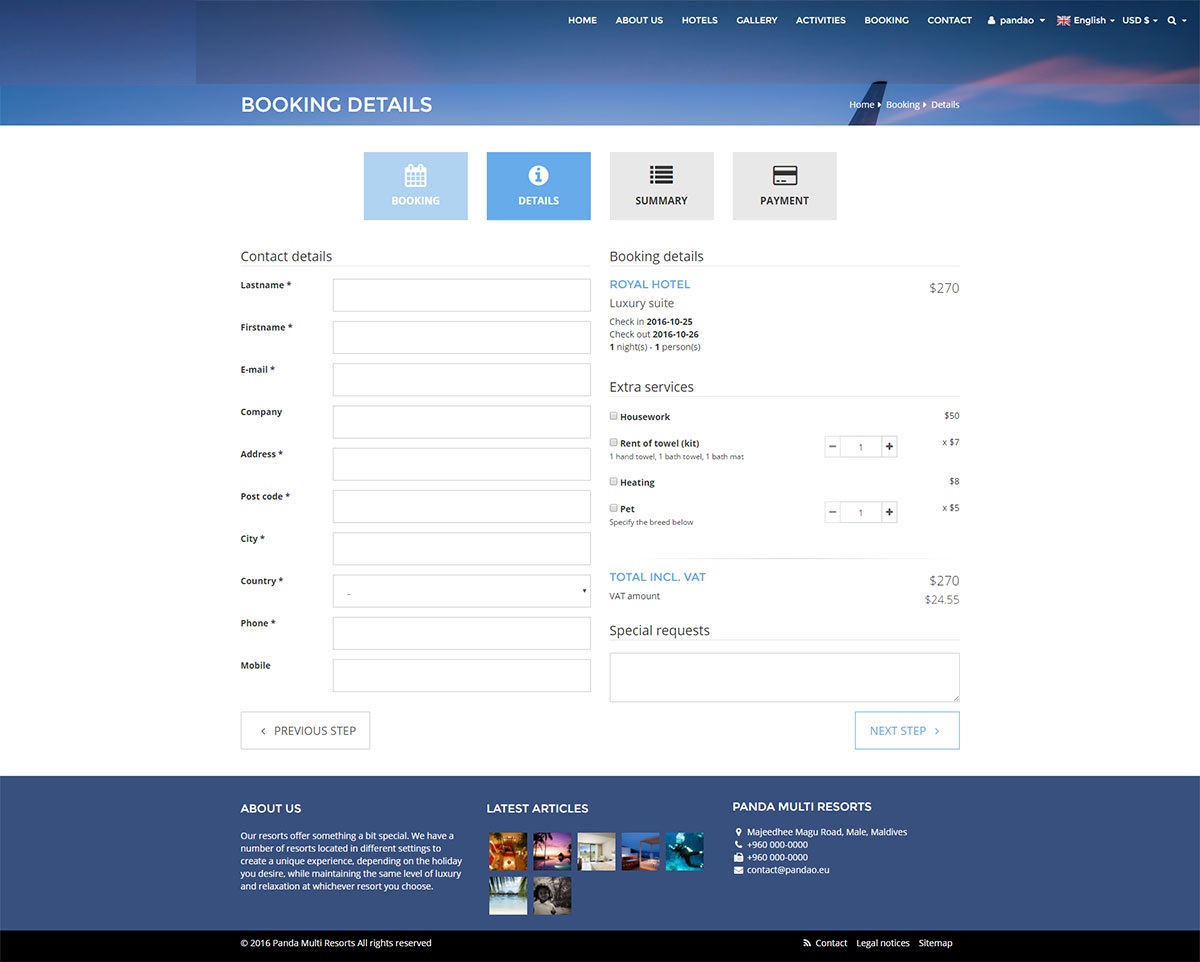Screen dimensions: 1200x962
Task: Click the calendar icon on the Booking step
Action: (x=415, y=176)
